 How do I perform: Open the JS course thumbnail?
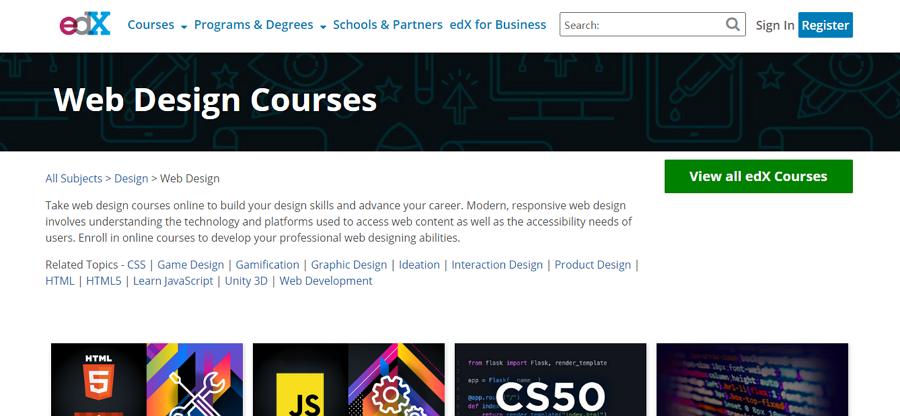pyautogui.click(x=348, y=379)
